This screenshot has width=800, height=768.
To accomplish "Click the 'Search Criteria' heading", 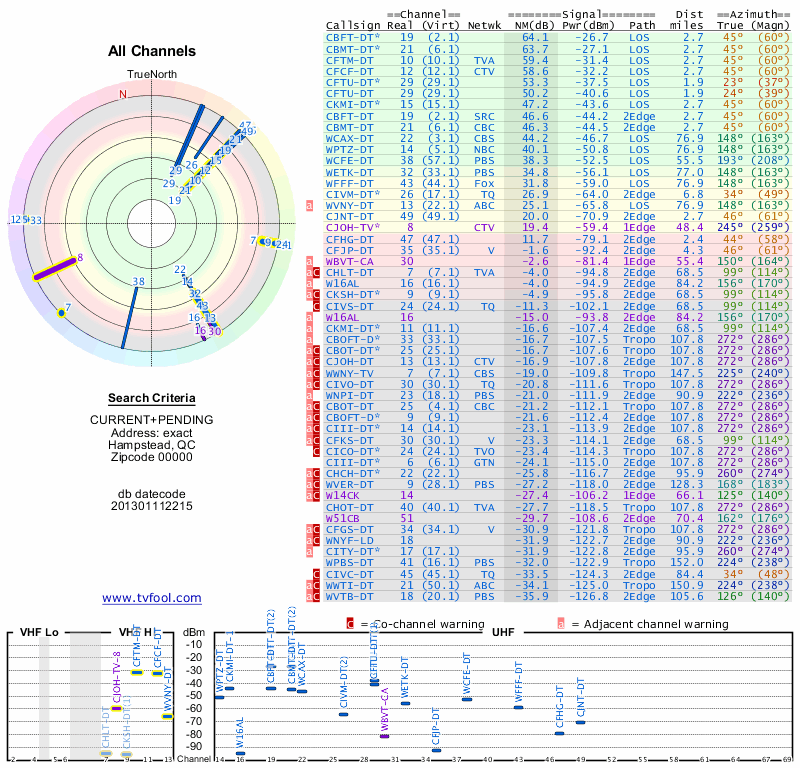I will 152,398.
